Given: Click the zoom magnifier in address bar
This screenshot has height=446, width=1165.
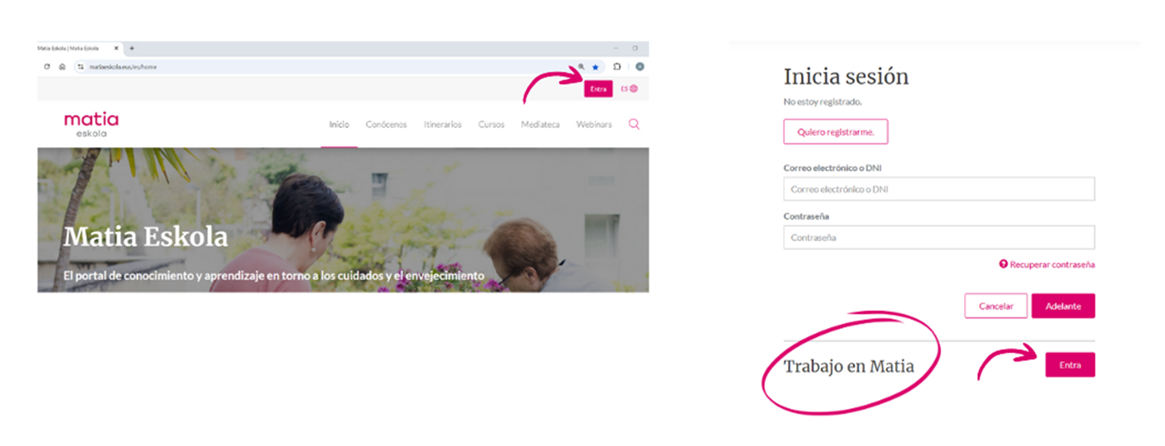Looking at the screenshot, I should [x=581, y=67].
